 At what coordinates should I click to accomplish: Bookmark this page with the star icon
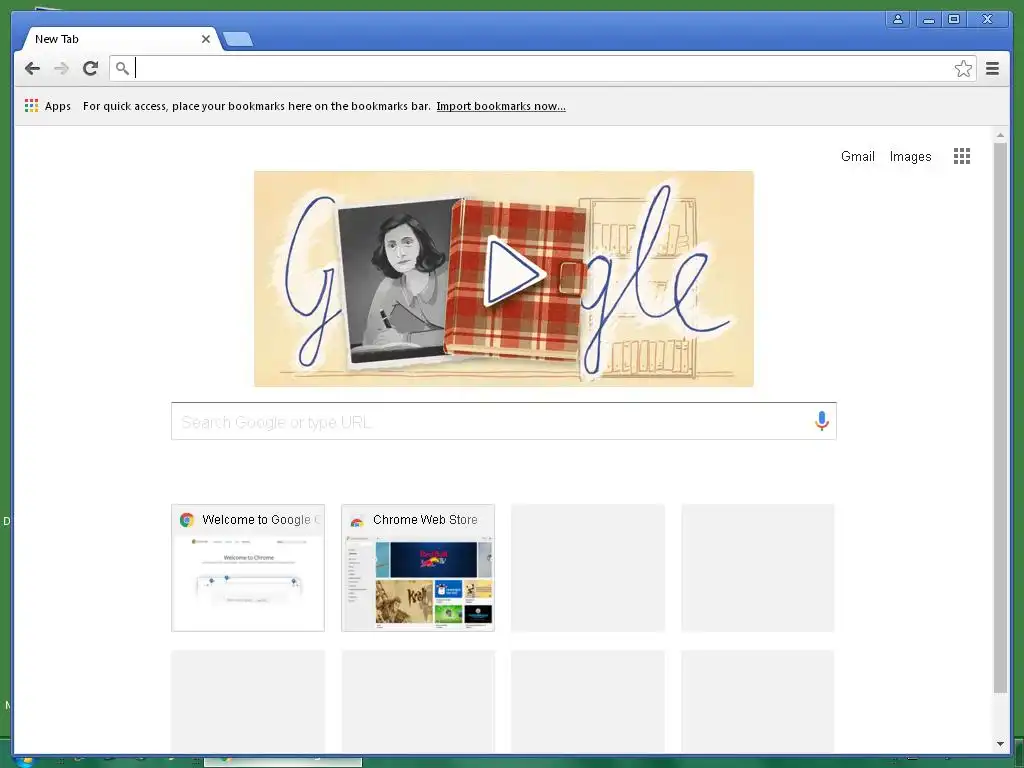[x=963, y=69]
